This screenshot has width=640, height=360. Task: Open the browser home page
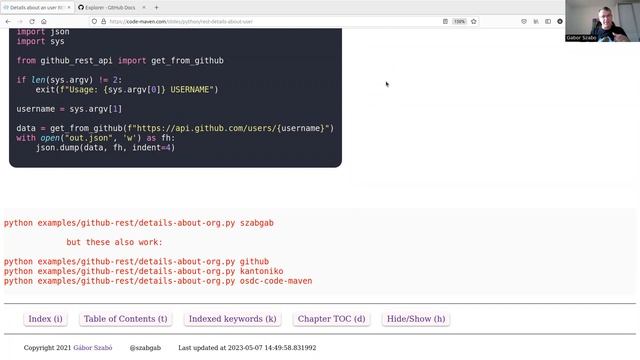point(44,21)
